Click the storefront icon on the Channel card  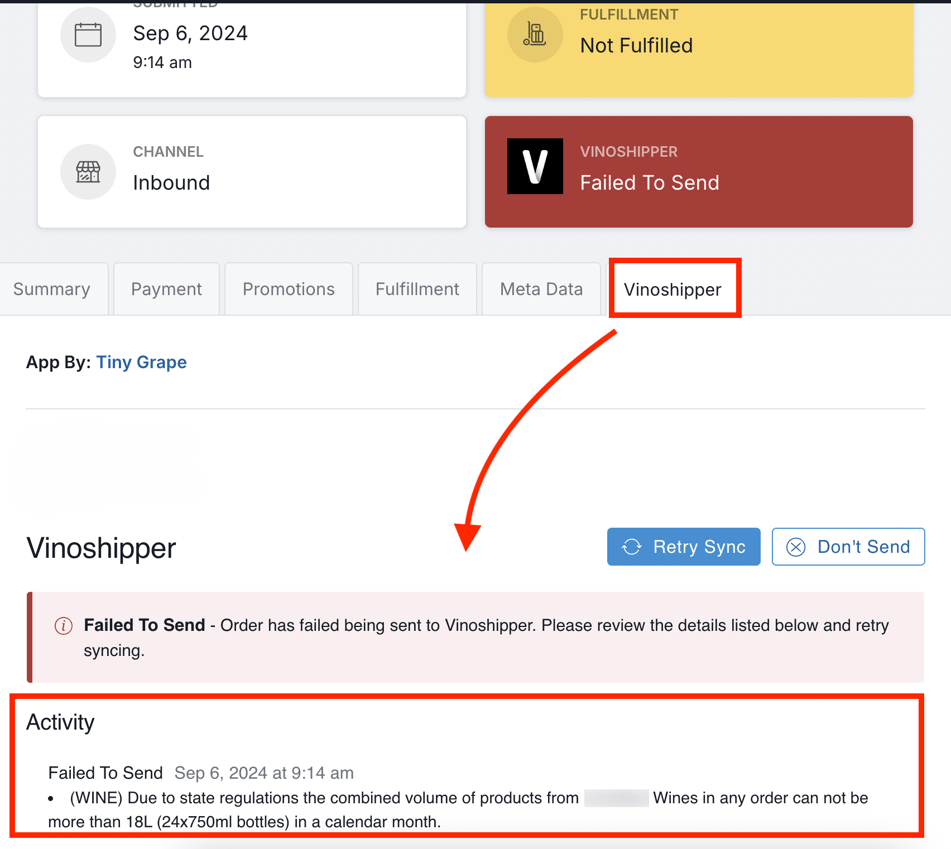click(x=88, y=171)
